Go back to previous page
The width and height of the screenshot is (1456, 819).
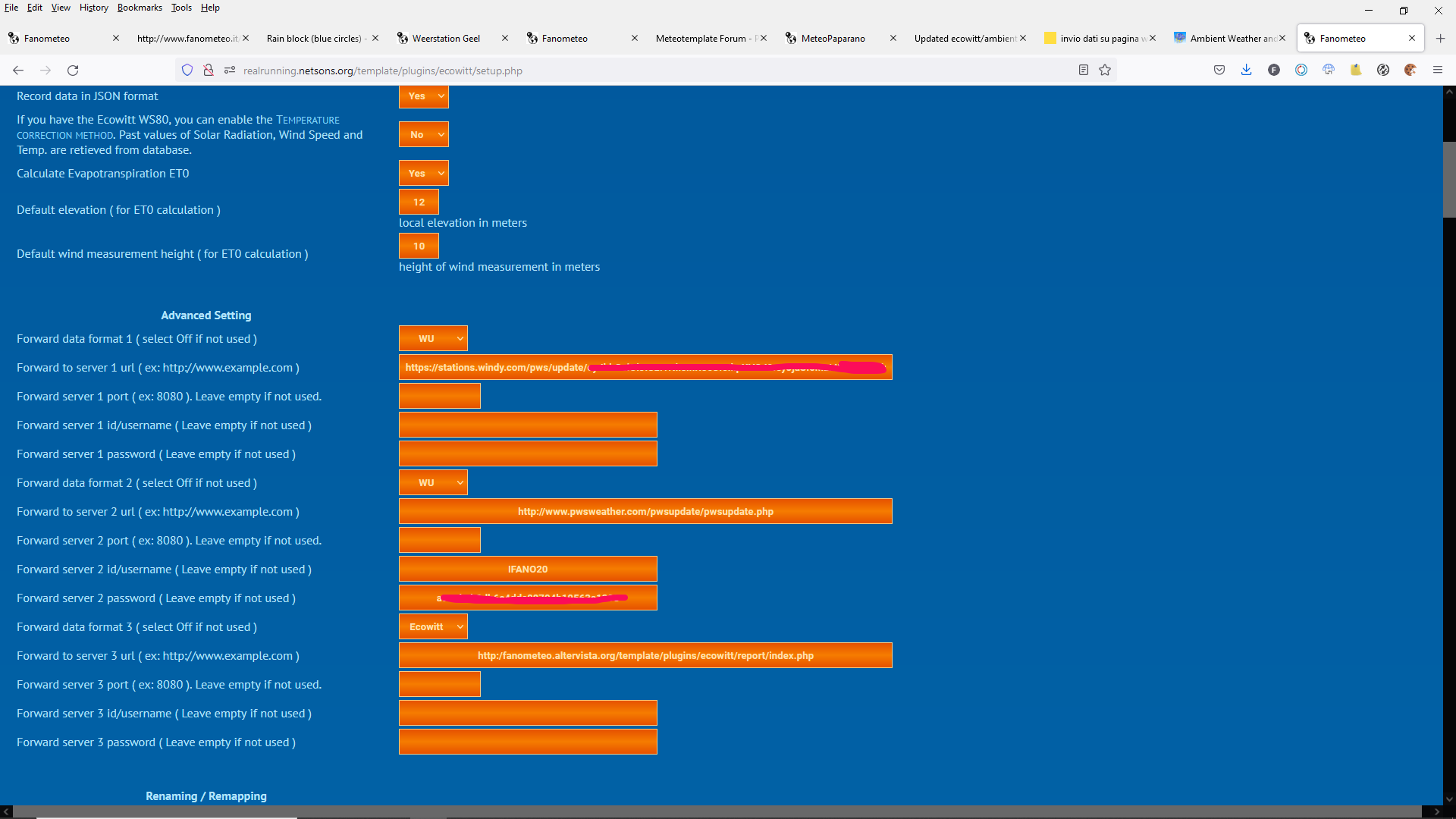point(18,71)
